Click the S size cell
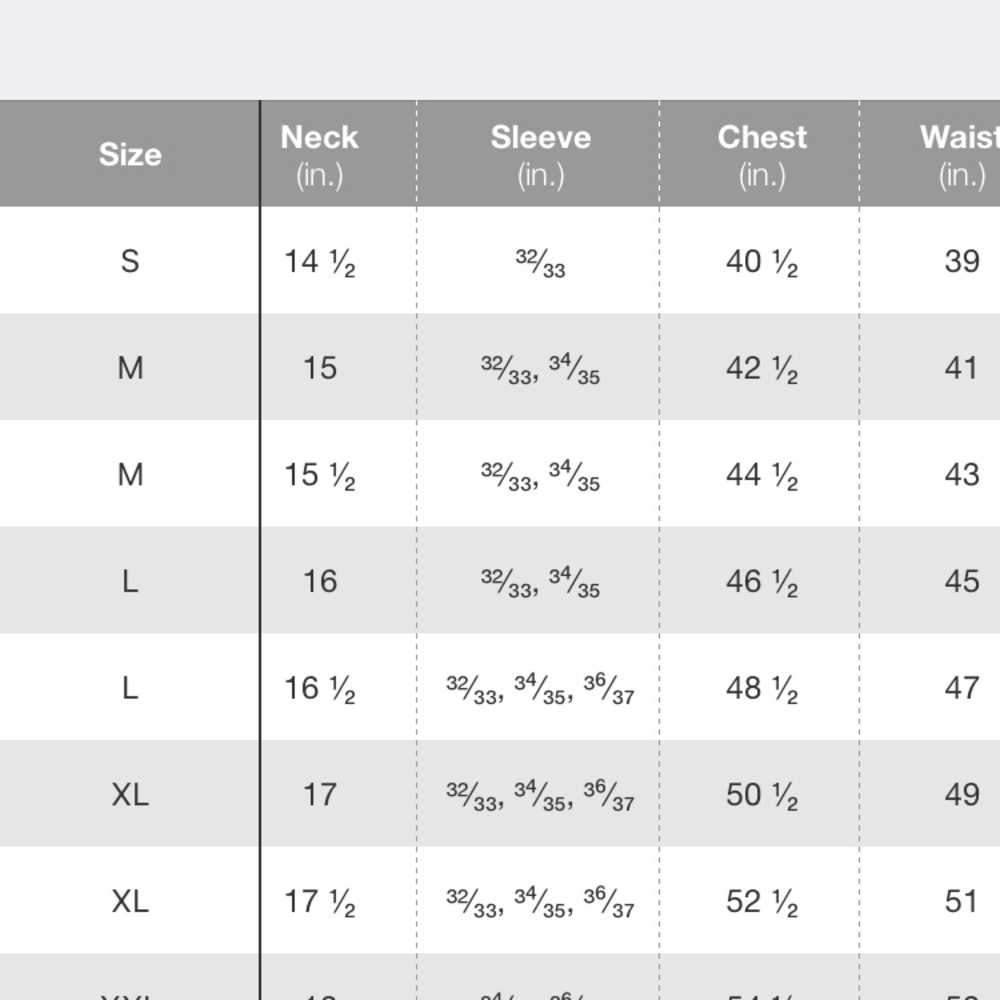Screen dimensions: 1000x1000 pyautogui.click(x=130, y=261)
